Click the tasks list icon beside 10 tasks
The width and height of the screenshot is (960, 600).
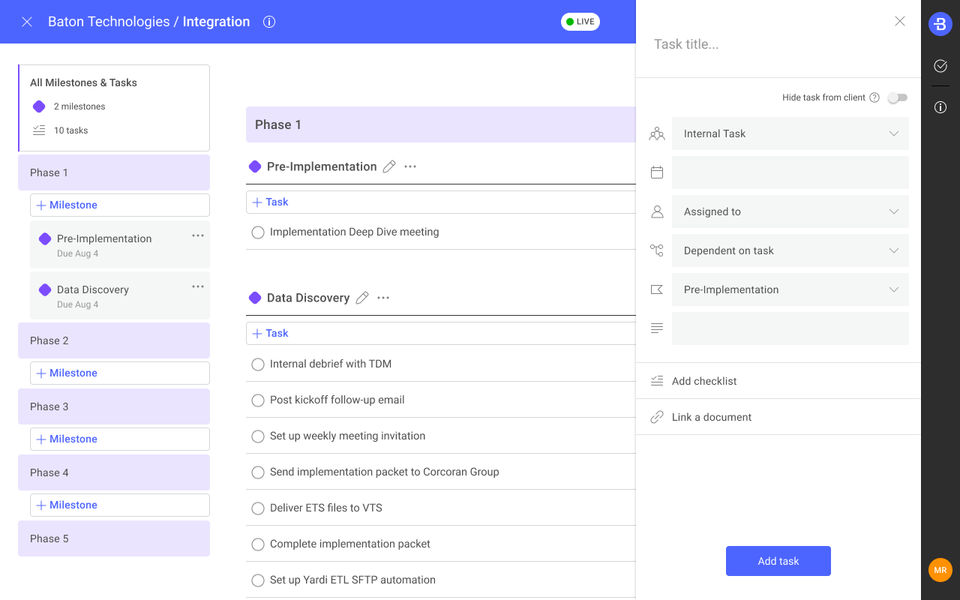click(39, 130)
